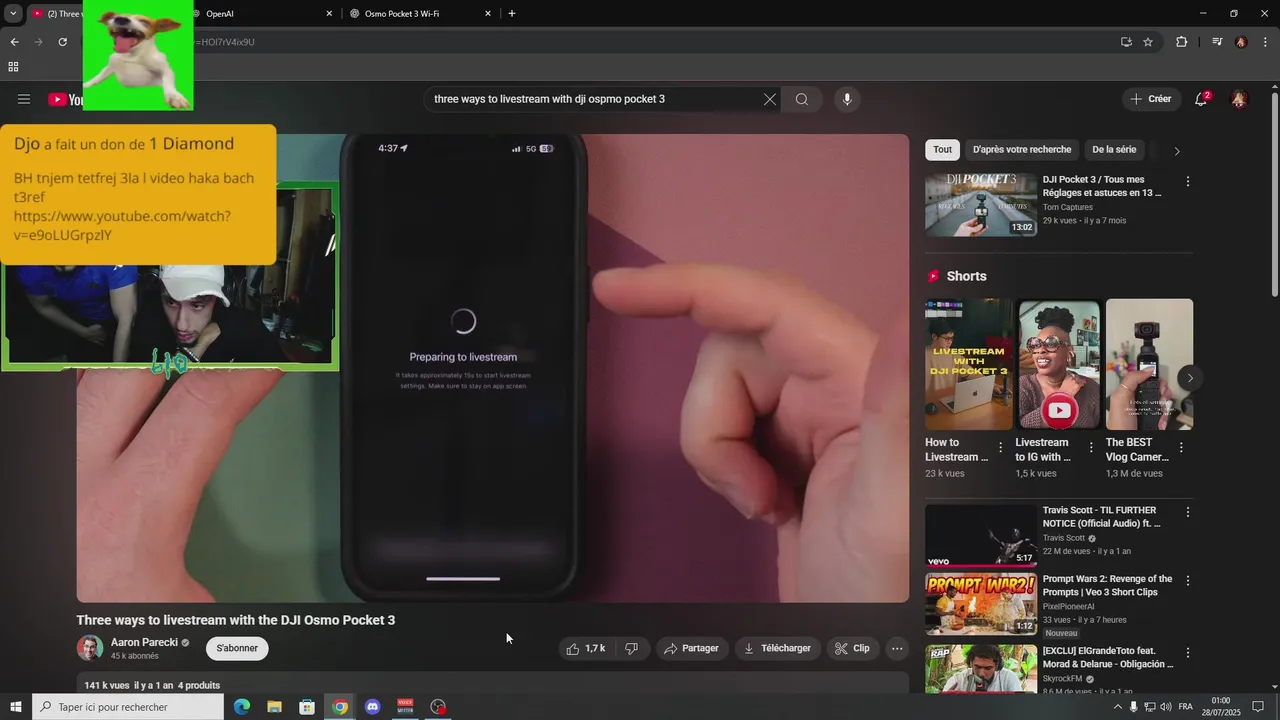The image size is (1280, 720).
Task: Open Chrome extensions puzzle icon
Action: tap(1182, 42)
